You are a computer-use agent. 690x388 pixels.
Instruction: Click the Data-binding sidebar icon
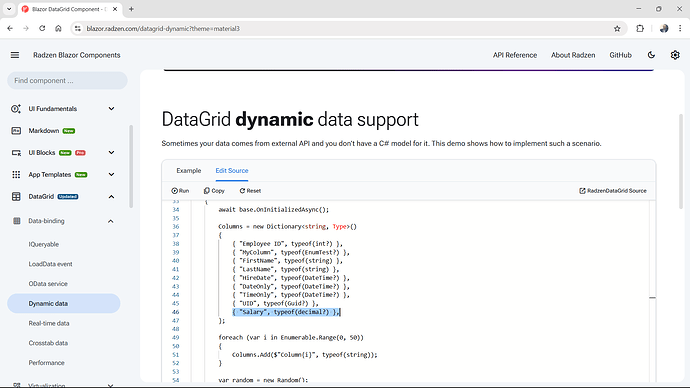click(17, 221)
